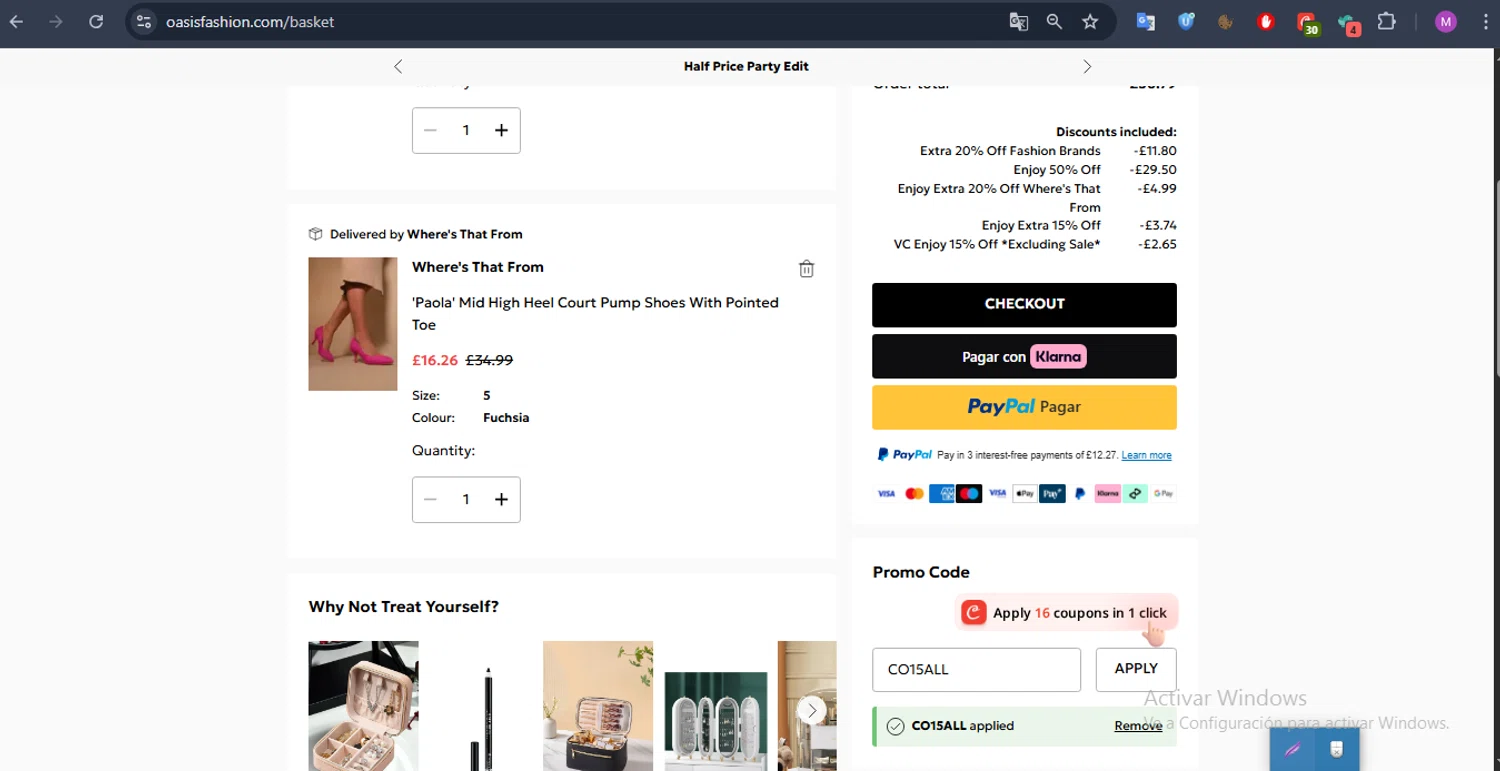Open the cookie extension icon
The width and height of the screenshot is (1500, 771).
[1226, 21]
